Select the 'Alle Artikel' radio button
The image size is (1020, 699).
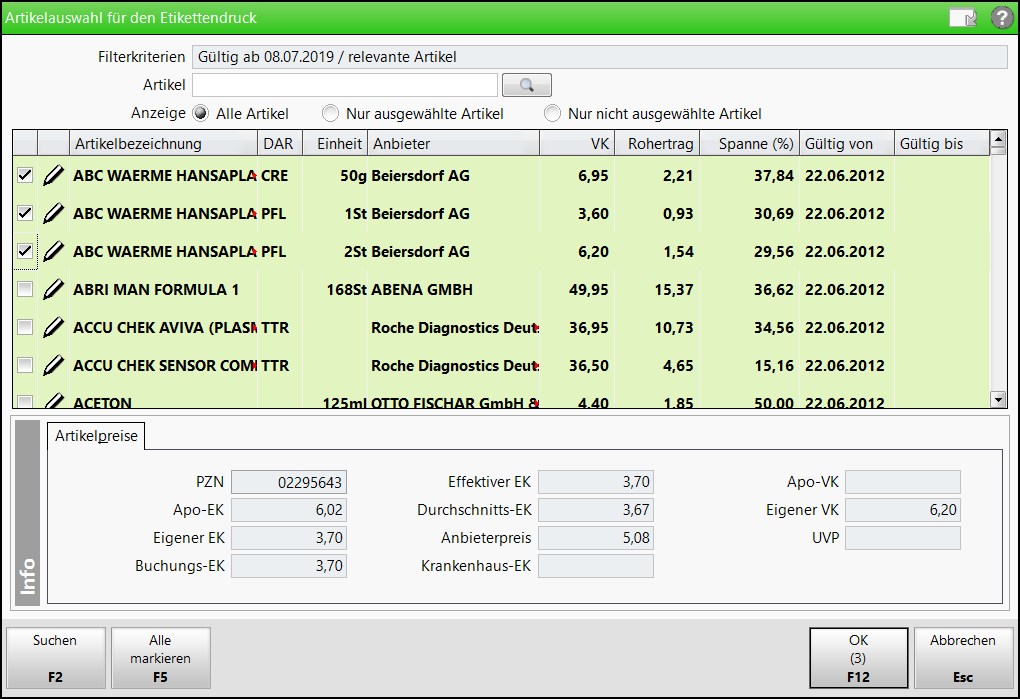pos(200,114)
